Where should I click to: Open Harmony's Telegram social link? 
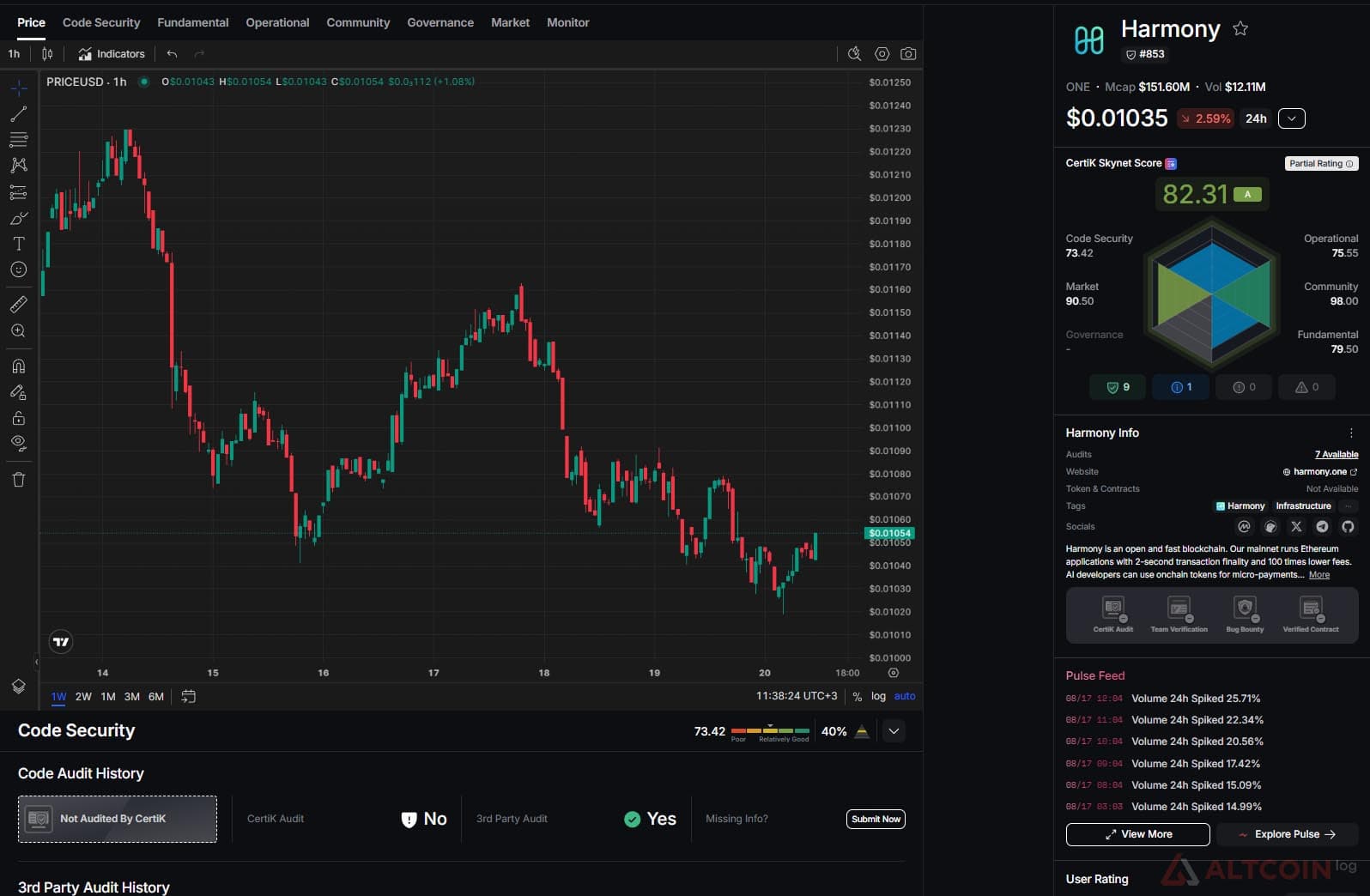click(1322, 527)
